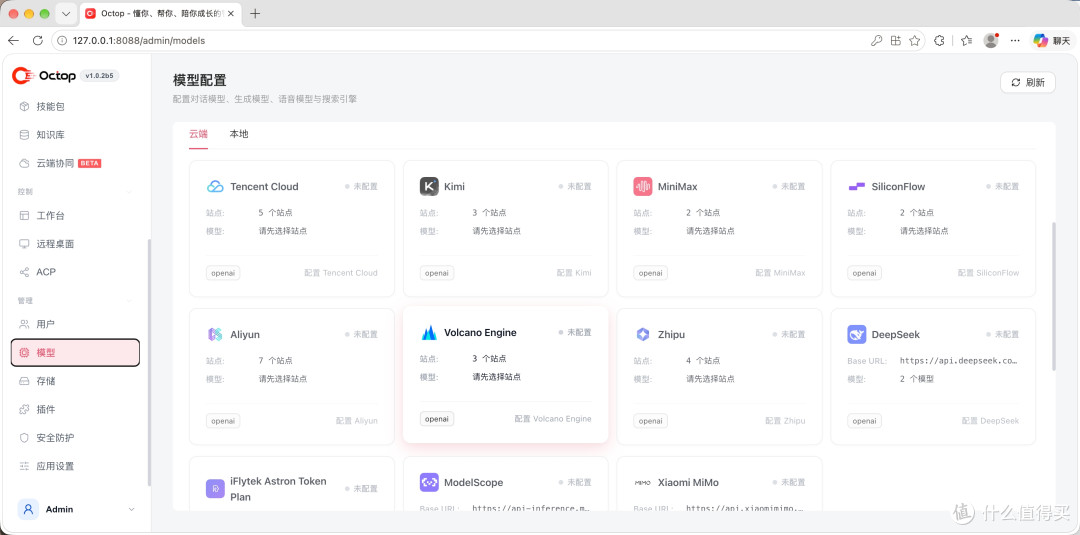Click the DeepSeek Base URL value

click(959, 361)
